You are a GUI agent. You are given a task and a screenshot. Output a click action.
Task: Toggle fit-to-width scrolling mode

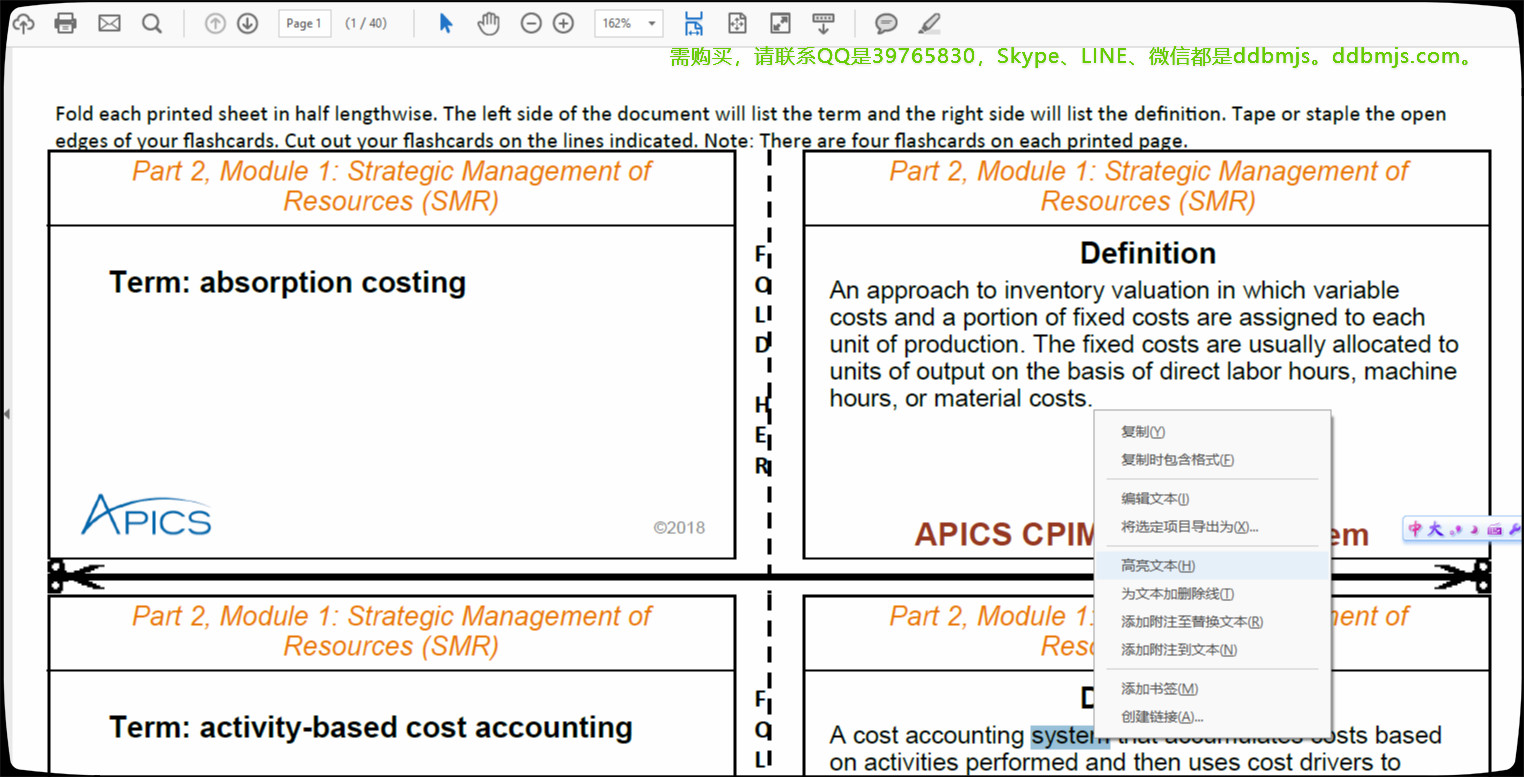click(x=694, y=23)
